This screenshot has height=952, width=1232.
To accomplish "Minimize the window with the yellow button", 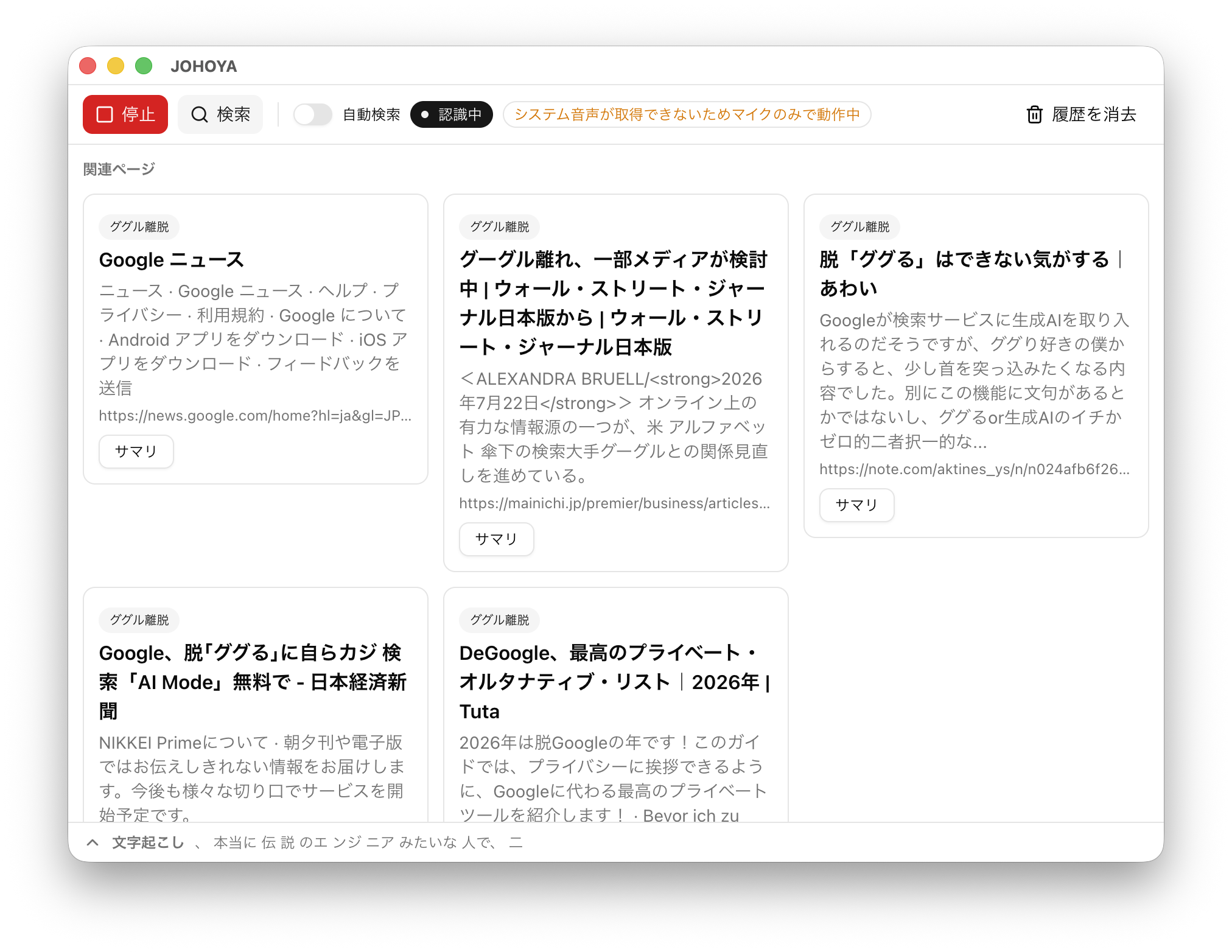I will (x=116, y=66).
